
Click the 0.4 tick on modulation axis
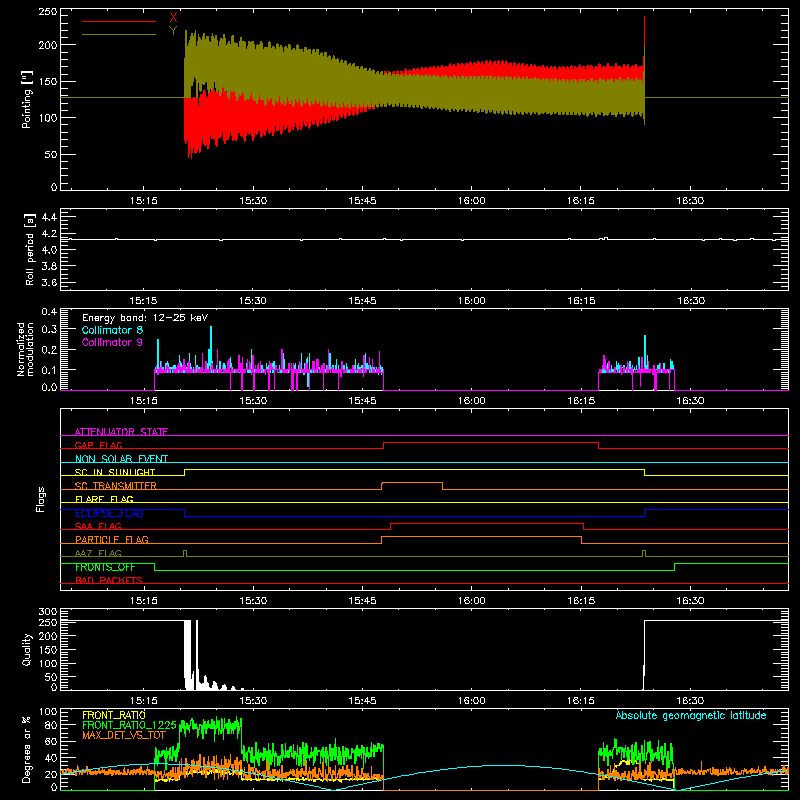pos(49,312)
